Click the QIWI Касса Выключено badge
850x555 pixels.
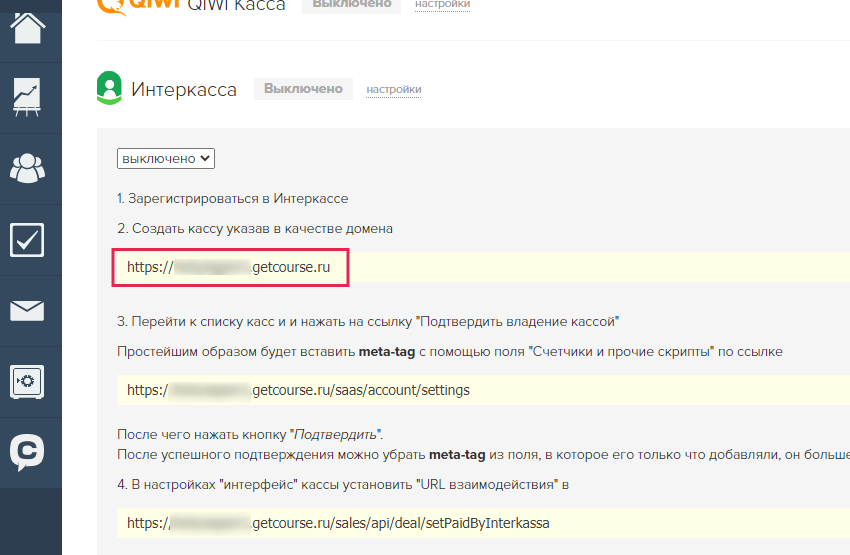coord(351,5)
